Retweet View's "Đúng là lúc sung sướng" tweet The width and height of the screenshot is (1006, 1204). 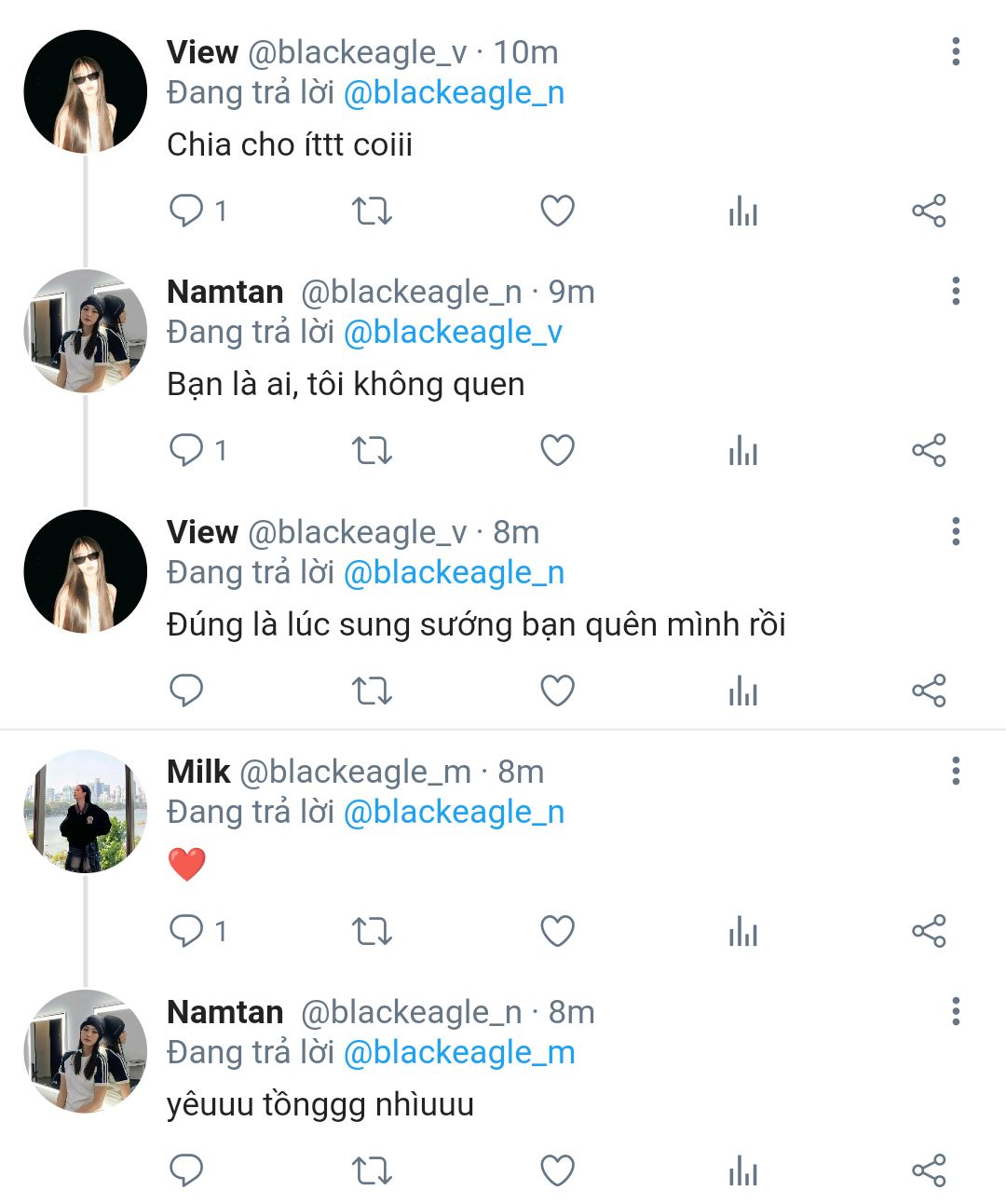click(x=372, y=691)
